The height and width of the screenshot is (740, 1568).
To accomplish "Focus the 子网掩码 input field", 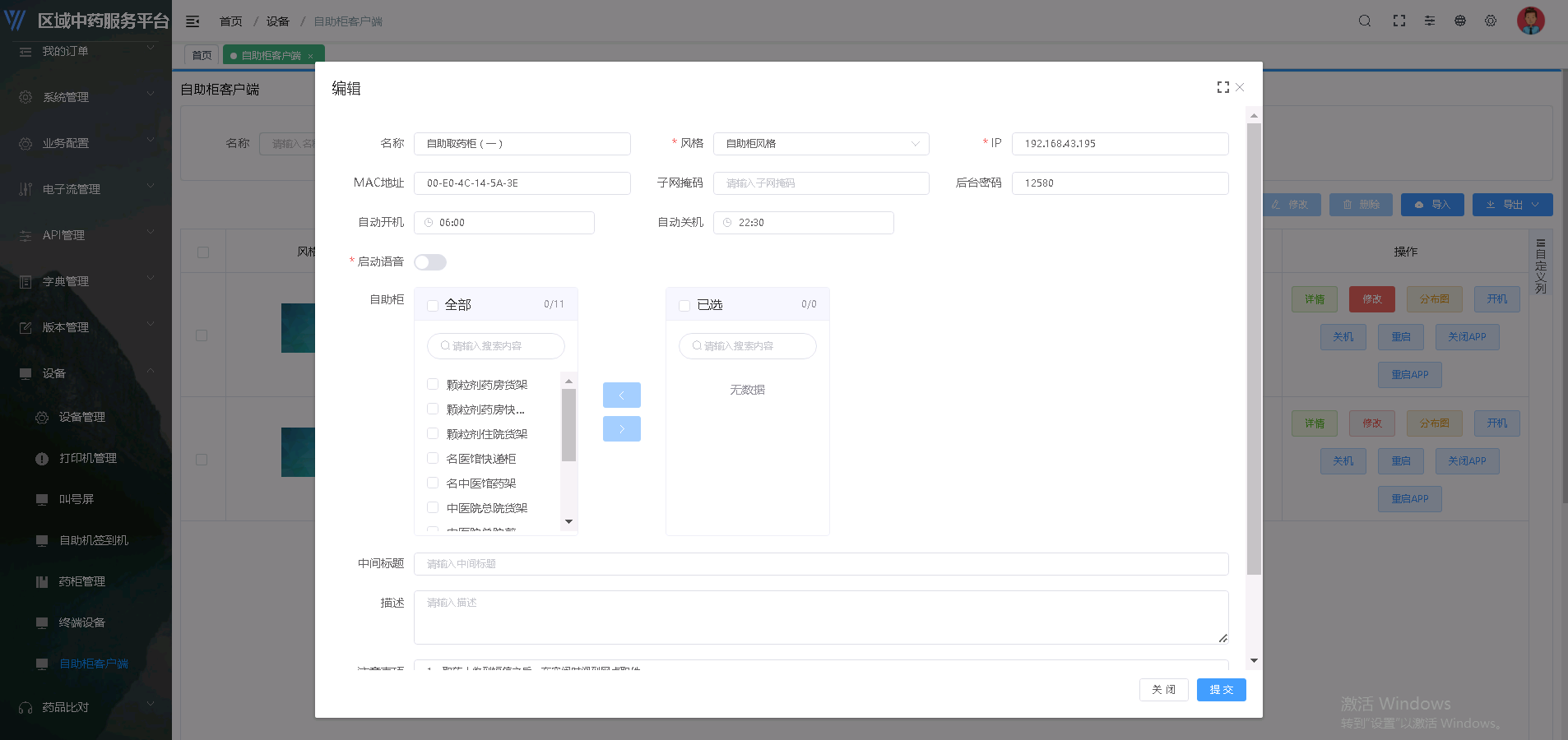I will coord(821,183).
